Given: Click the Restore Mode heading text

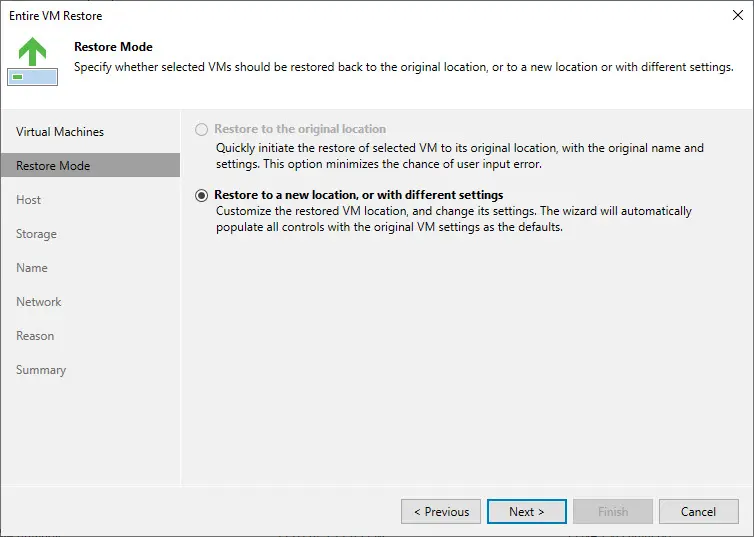Looking at the screenshot, I should point(113,47).
